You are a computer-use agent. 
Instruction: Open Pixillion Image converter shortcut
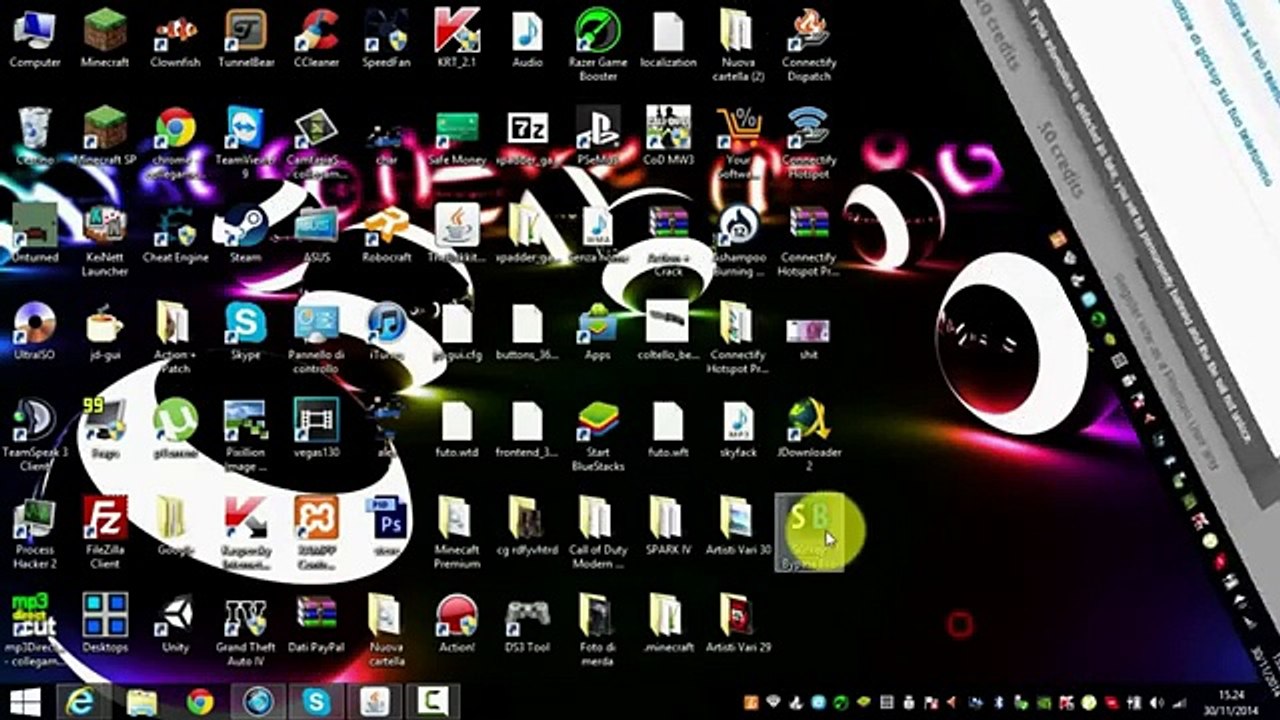tap(245, 436)
